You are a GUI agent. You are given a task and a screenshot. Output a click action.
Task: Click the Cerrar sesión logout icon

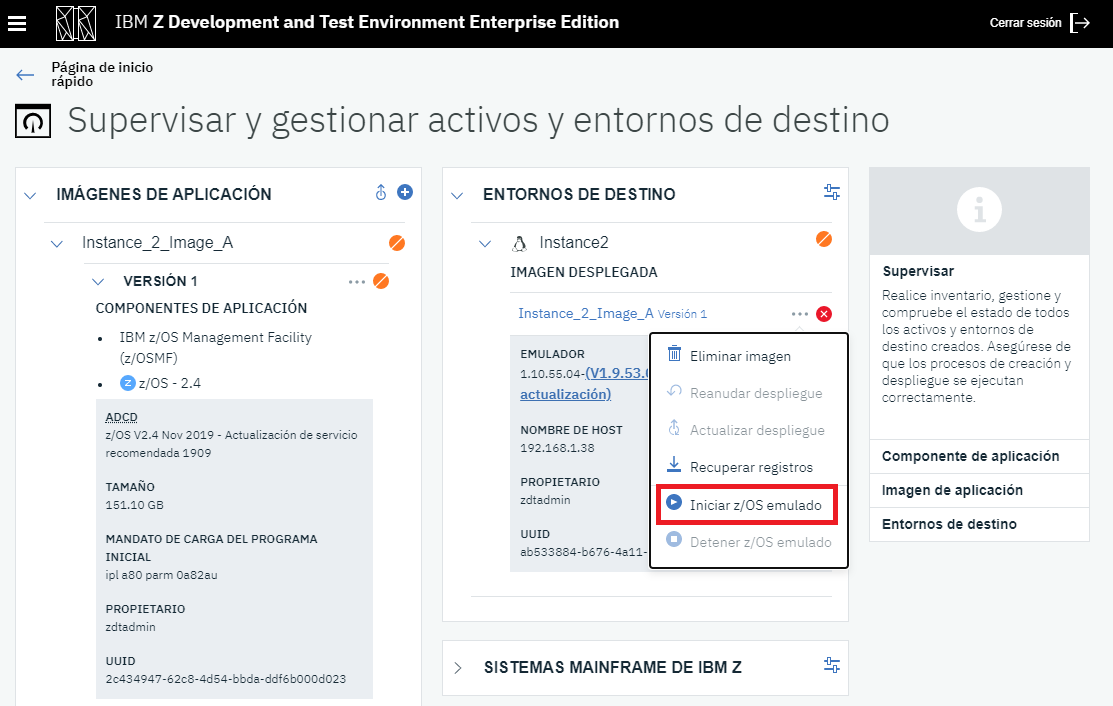pyautogui.click(x=1080, y=23)
